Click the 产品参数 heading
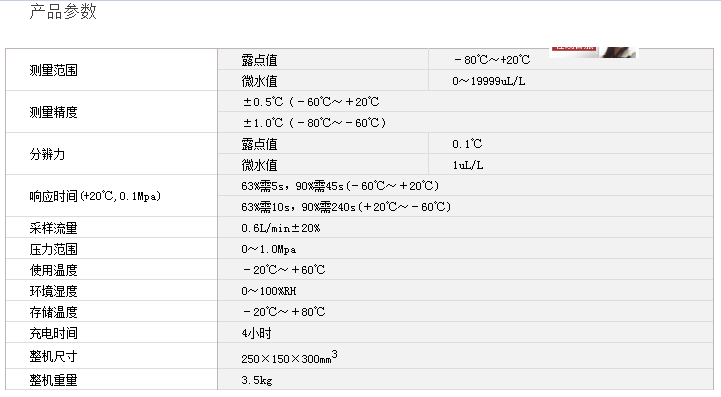 63,12
